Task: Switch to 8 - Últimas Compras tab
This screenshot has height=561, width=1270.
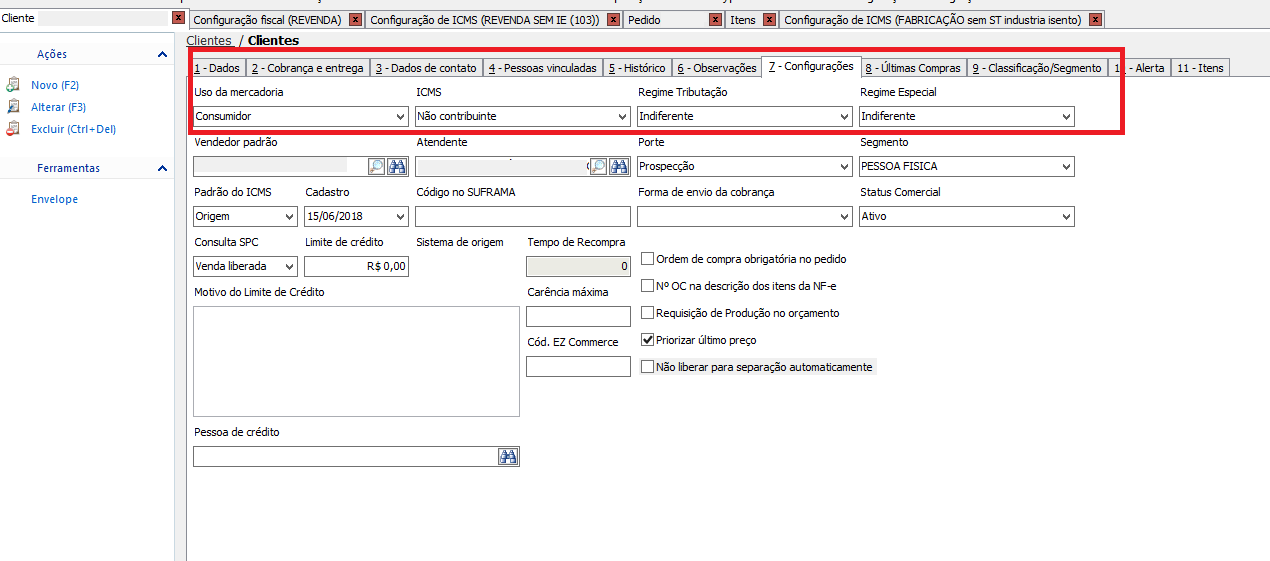Action: point(913,68)
